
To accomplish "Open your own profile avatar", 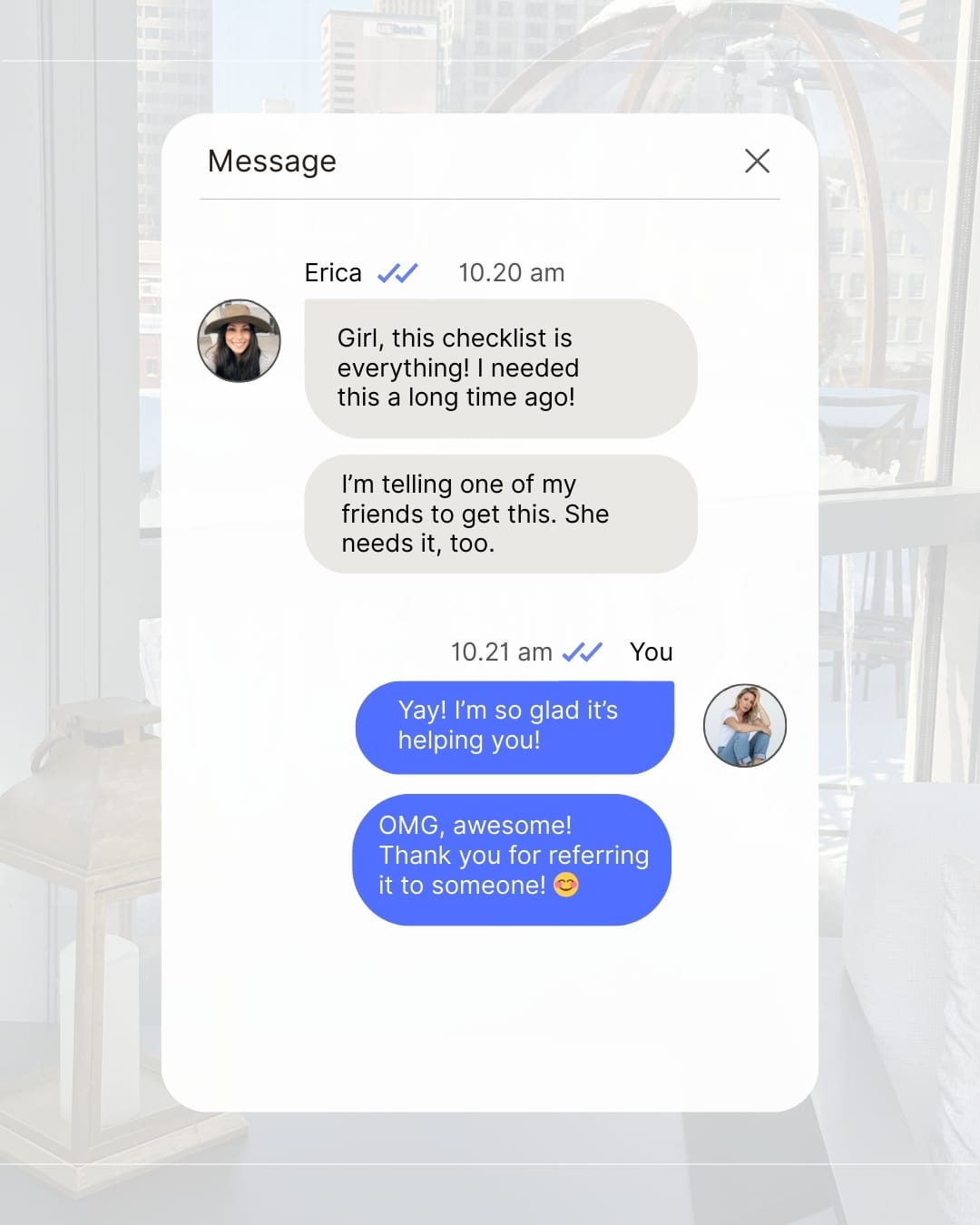I will (745, 726).
